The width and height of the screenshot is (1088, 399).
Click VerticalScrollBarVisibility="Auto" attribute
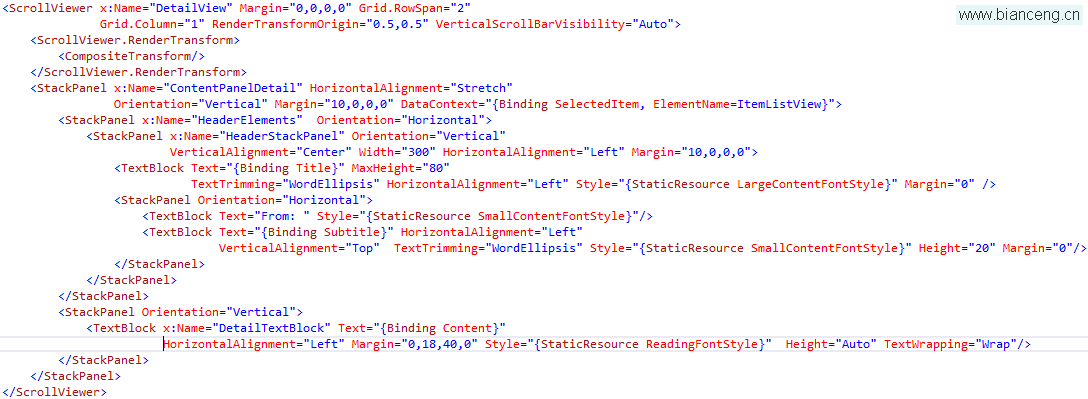(x=554, y=24)
